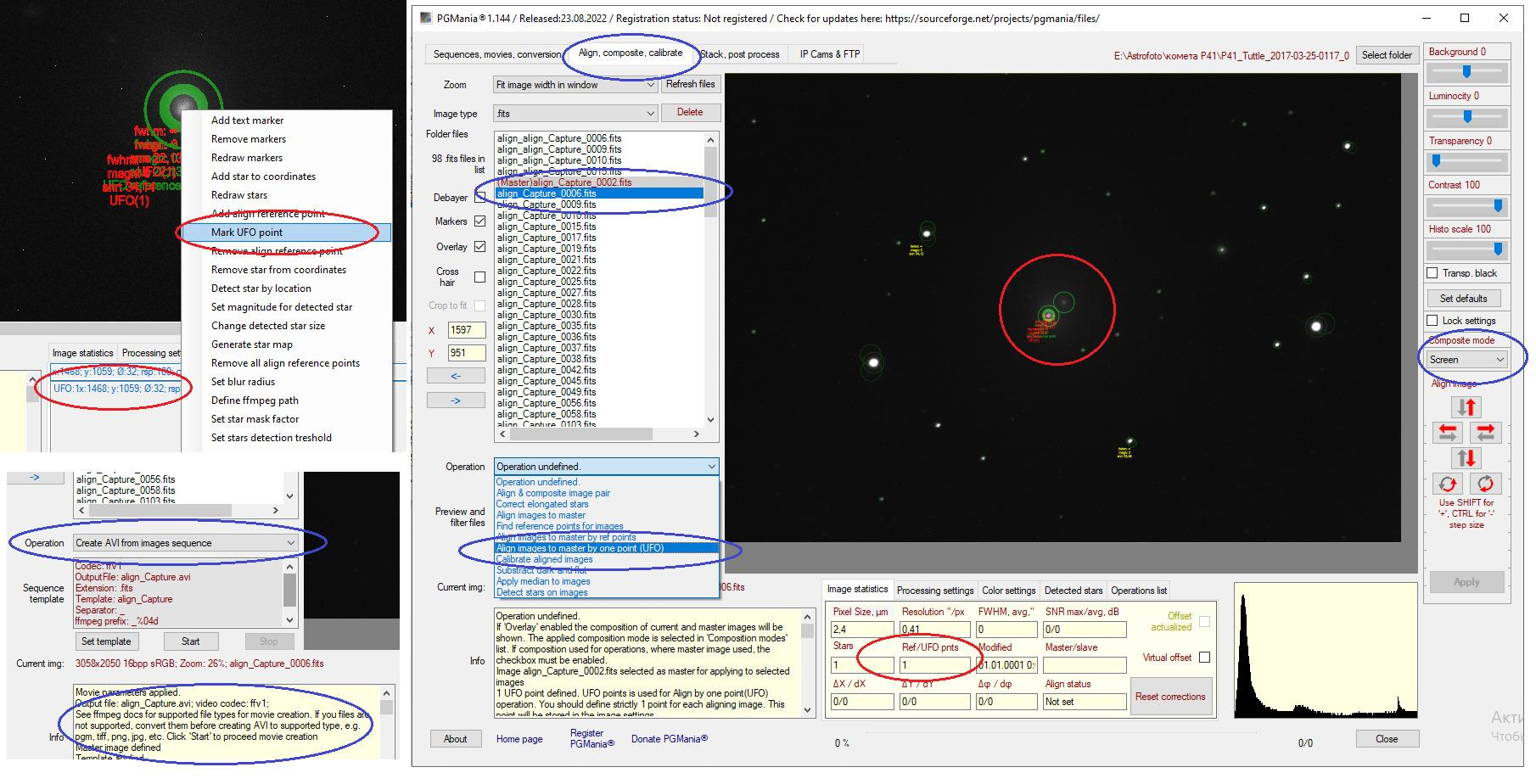Click the shift image down align arrow

1467,458
